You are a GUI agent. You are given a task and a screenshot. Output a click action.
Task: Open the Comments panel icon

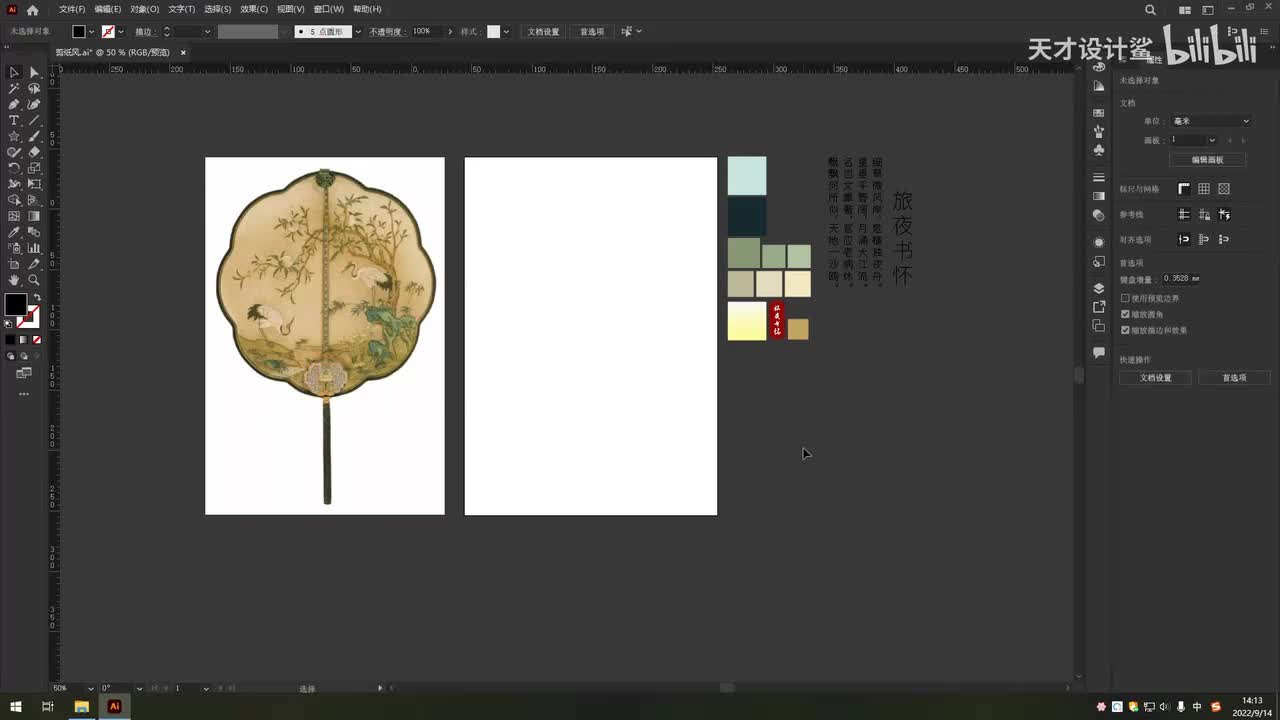click(1099, 353)
